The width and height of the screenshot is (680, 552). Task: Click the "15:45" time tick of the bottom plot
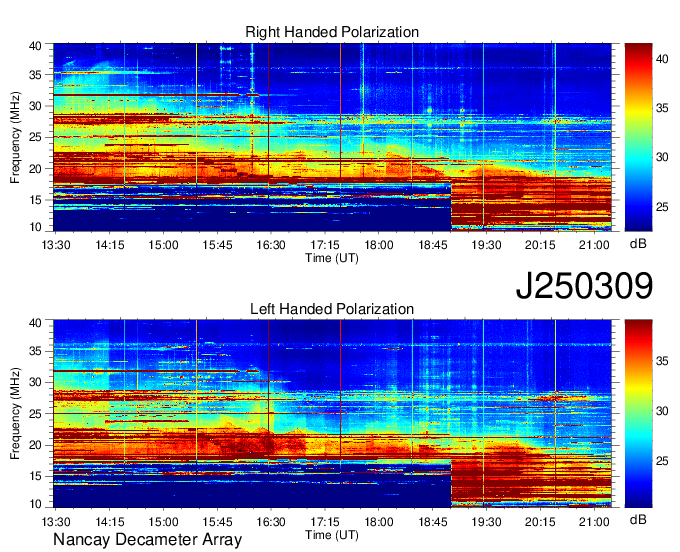click(217, 522)
